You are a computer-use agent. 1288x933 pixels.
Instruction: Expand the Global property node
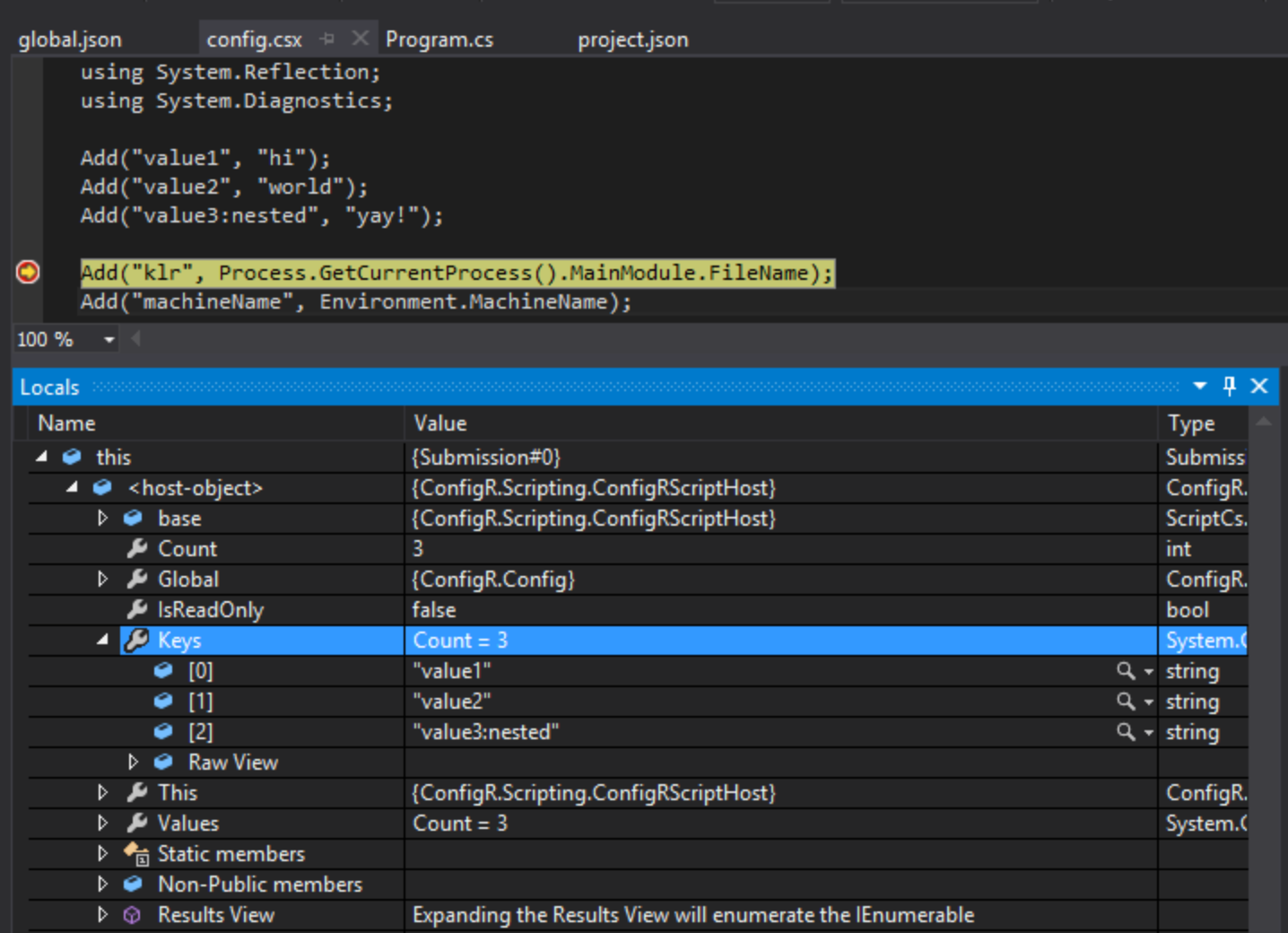[x=102, y=579]
